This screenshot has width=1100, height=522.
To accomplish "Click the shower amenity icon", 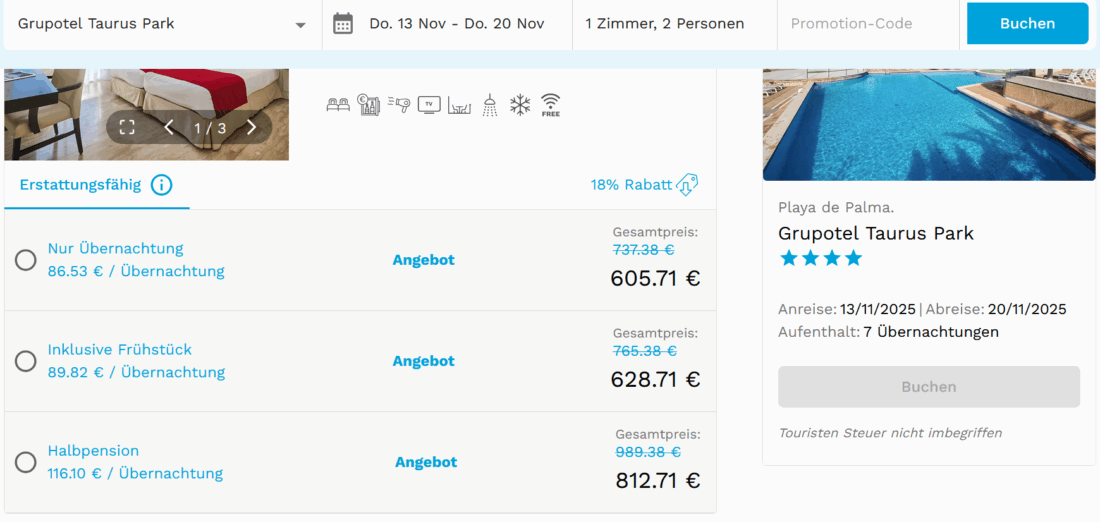I will click(489, 104).
